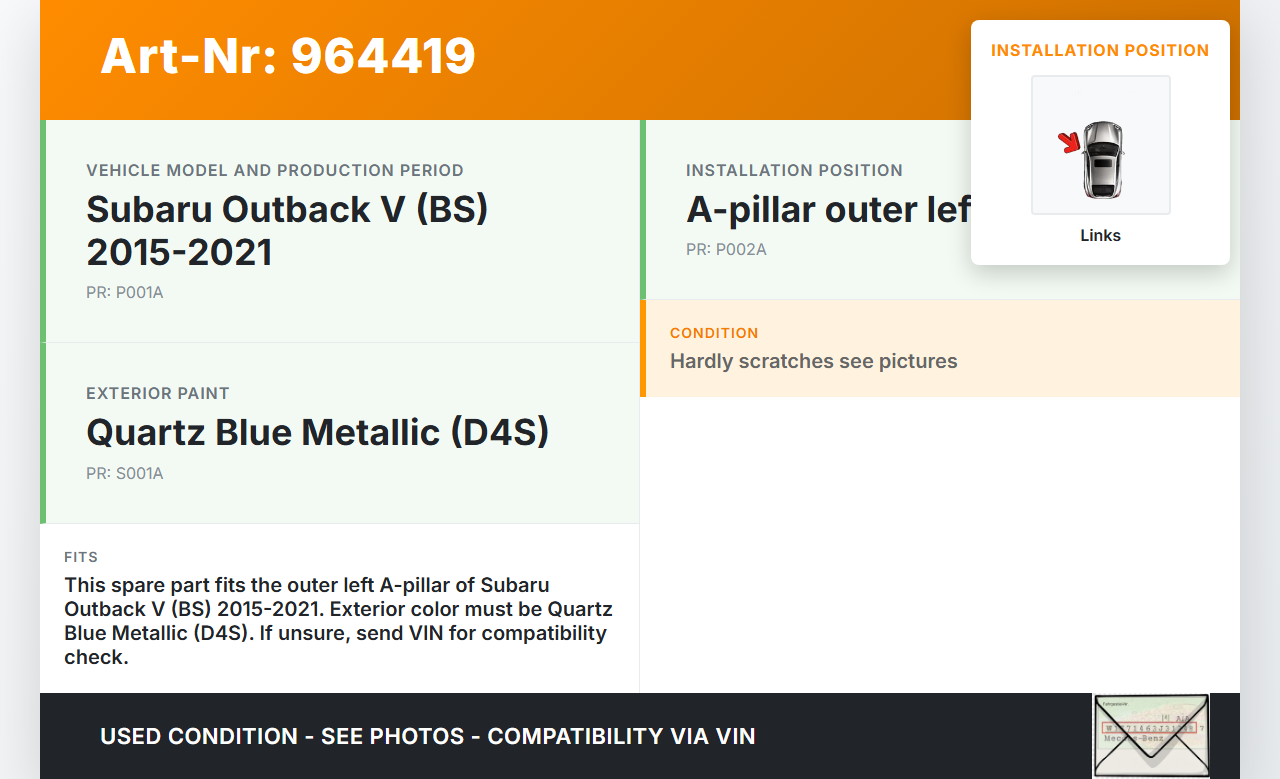The height and width of the screenshot is (779, 1280).
Task: Click the "FITS" section label
Action: (81, 557)
